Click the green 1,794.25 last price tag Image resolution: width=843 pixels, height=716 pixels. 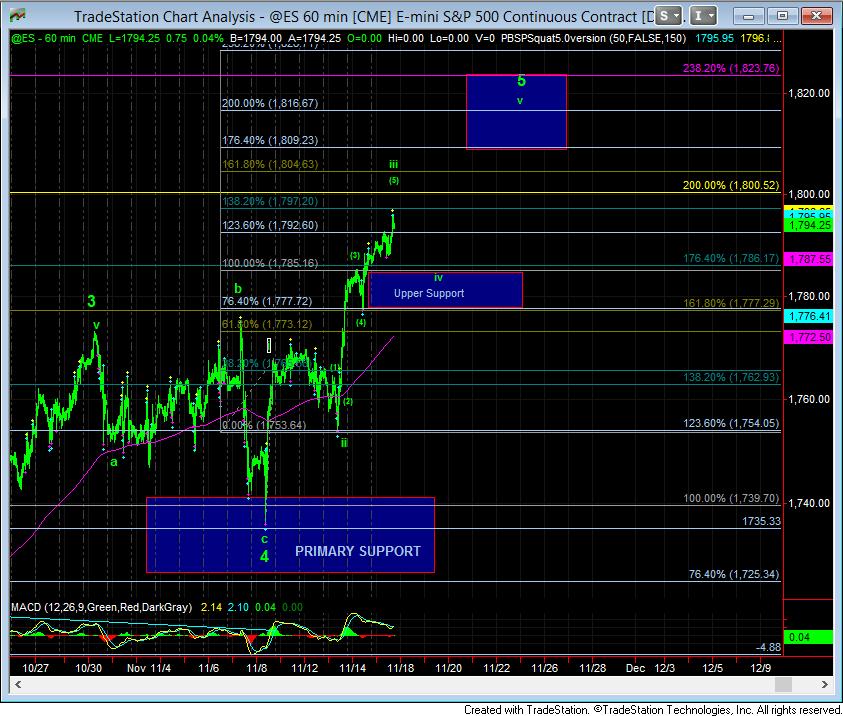809,225
